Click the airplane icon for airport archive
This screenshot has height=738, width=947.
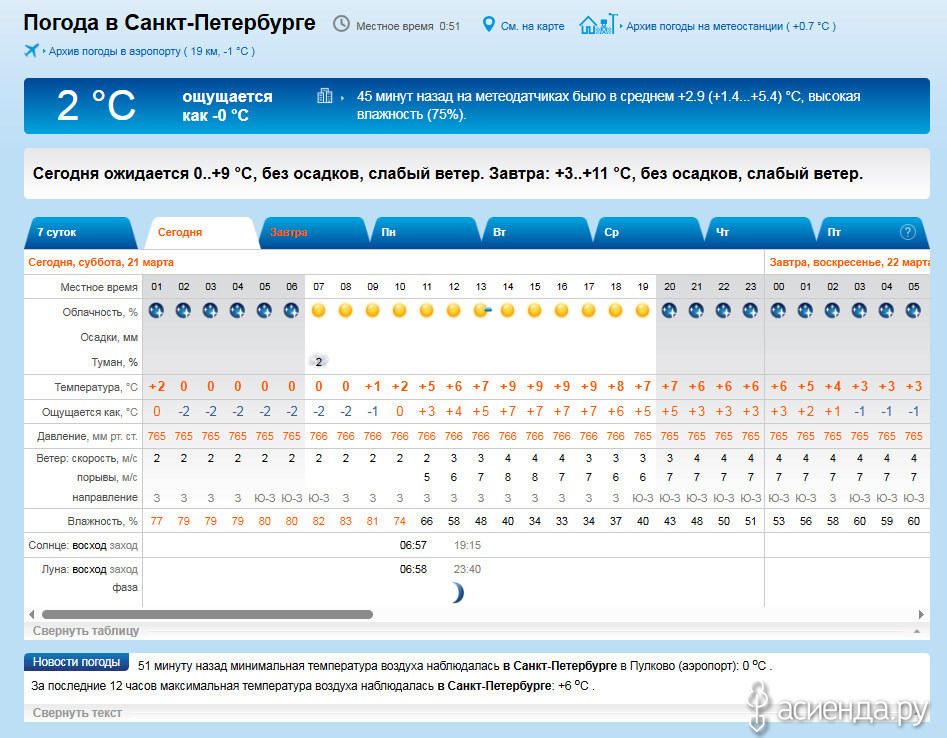[x=31, y=51]
